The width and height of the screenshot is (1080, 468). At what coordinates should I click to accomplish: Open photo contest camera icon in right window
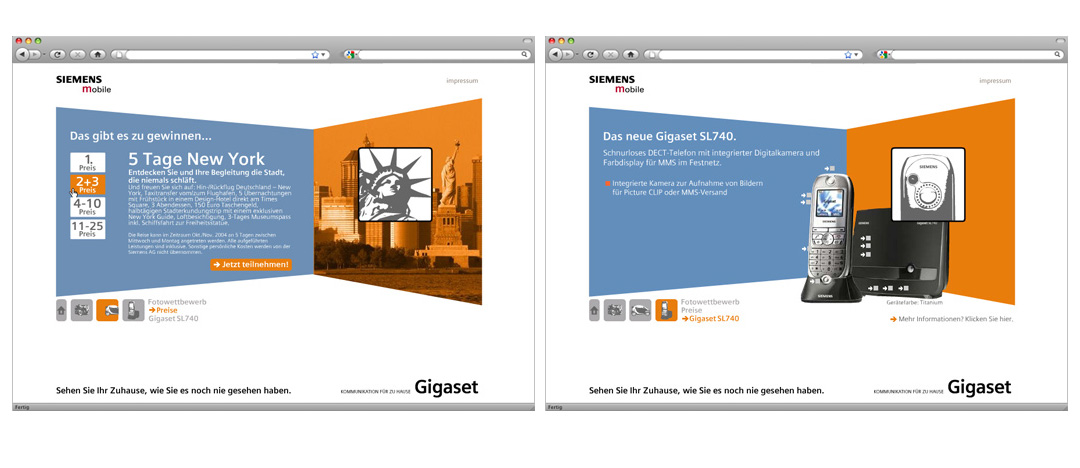pos(614,310)
